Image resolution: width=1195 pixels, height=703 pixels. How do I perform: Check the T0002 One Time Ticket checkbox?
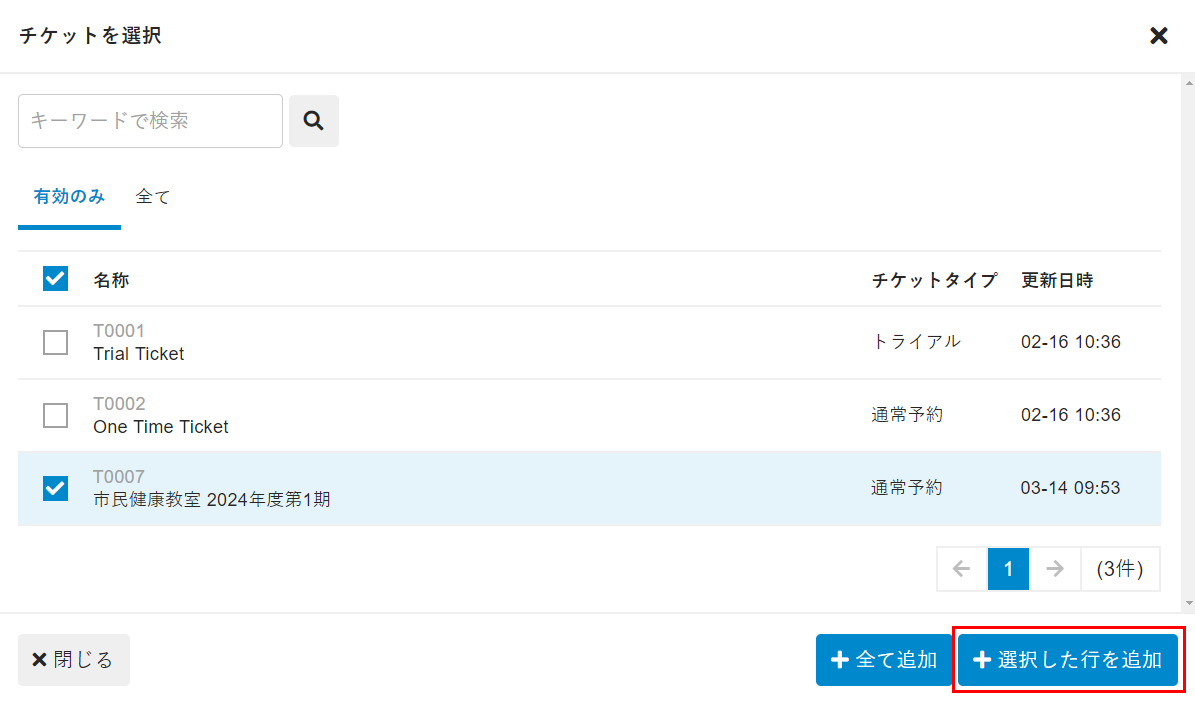click(x=56, y=415)
